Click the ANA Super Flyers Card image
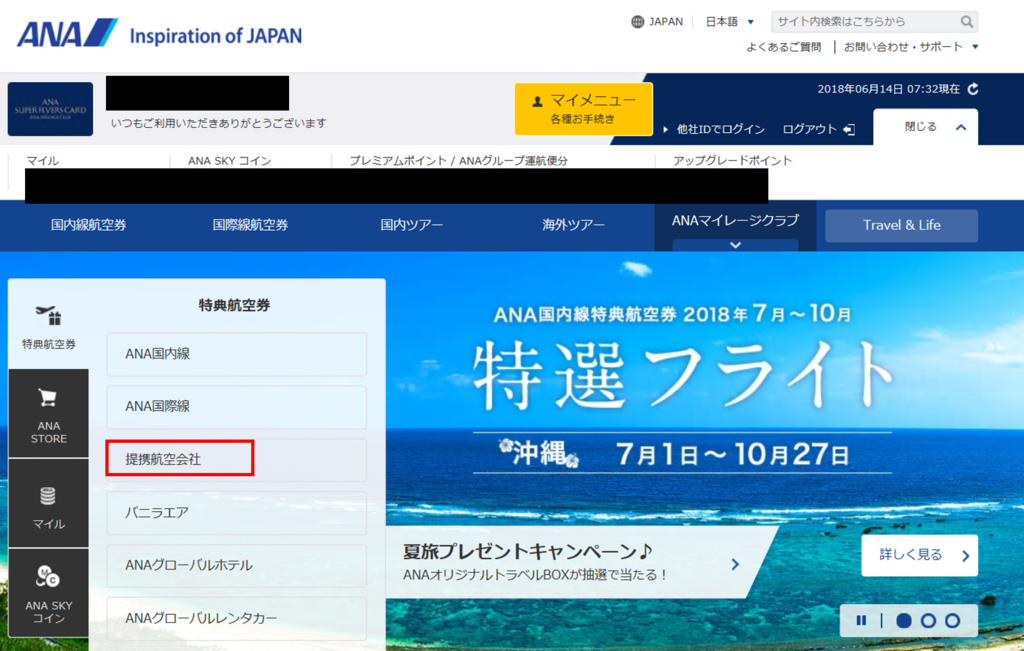Image resolution: width=1024 pixels, height=651 pixels. point(50,109)
